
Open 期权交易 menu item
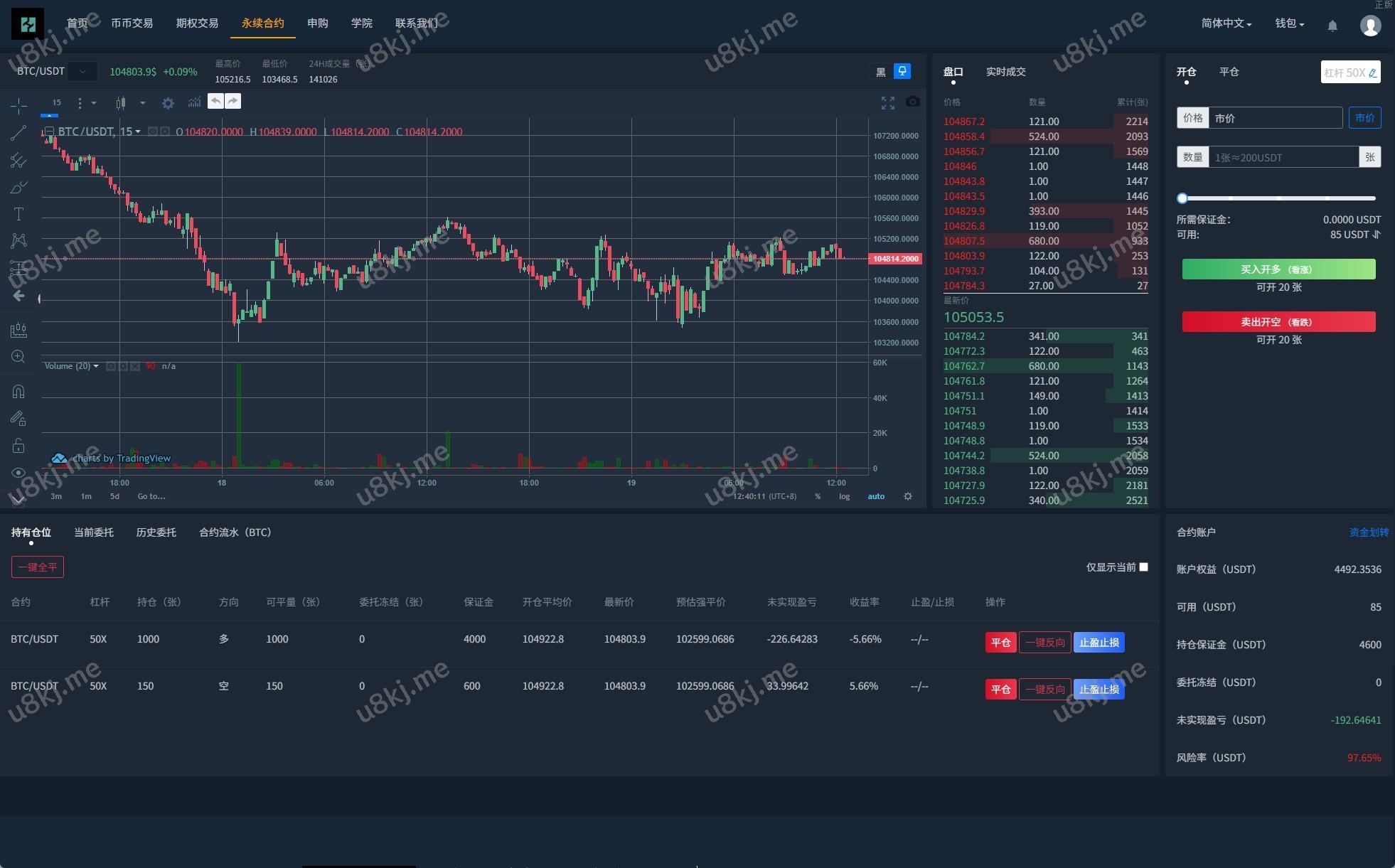[x=197, y=23]
